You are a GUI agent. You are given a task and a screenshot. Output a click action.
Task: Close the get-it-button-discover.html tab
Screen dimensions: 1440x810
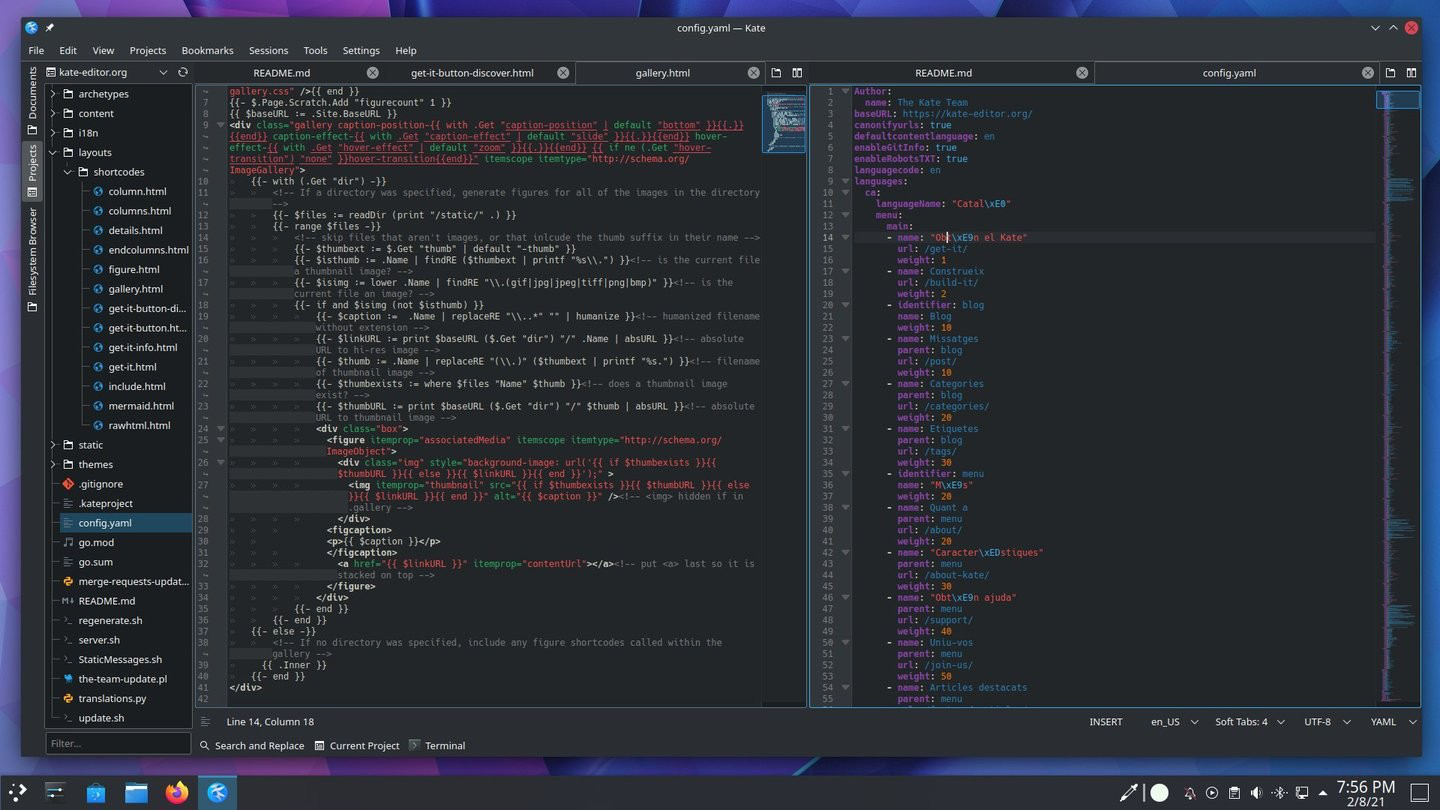pyautogui.click(x=563, y=73)
